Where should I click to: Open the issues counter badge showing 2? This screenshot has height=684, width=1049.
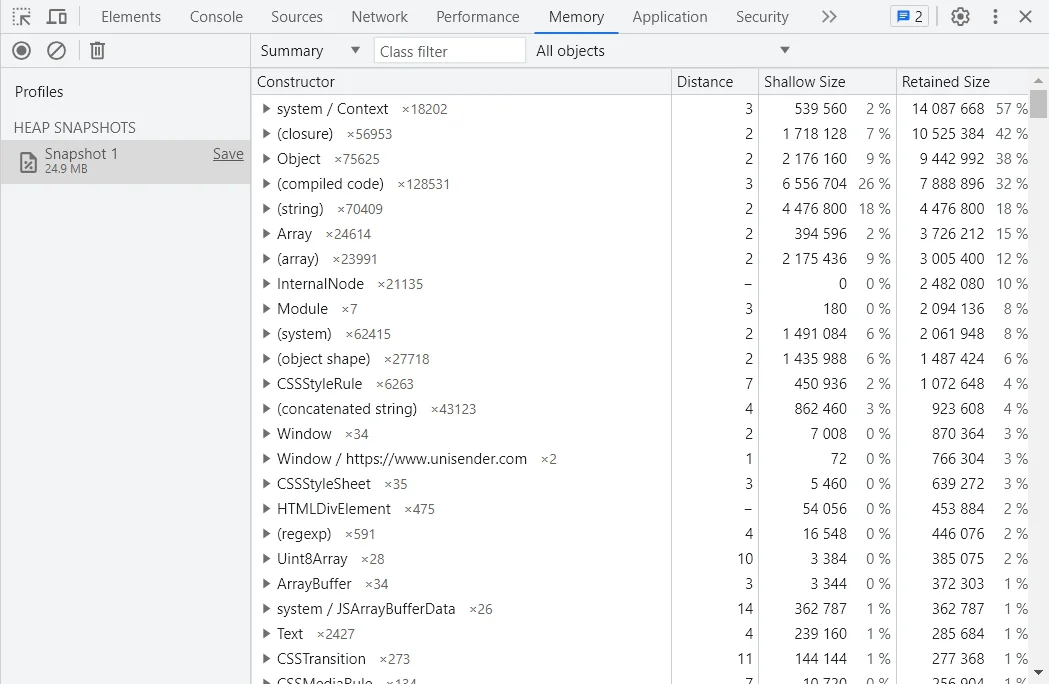[x=909, y=17]
